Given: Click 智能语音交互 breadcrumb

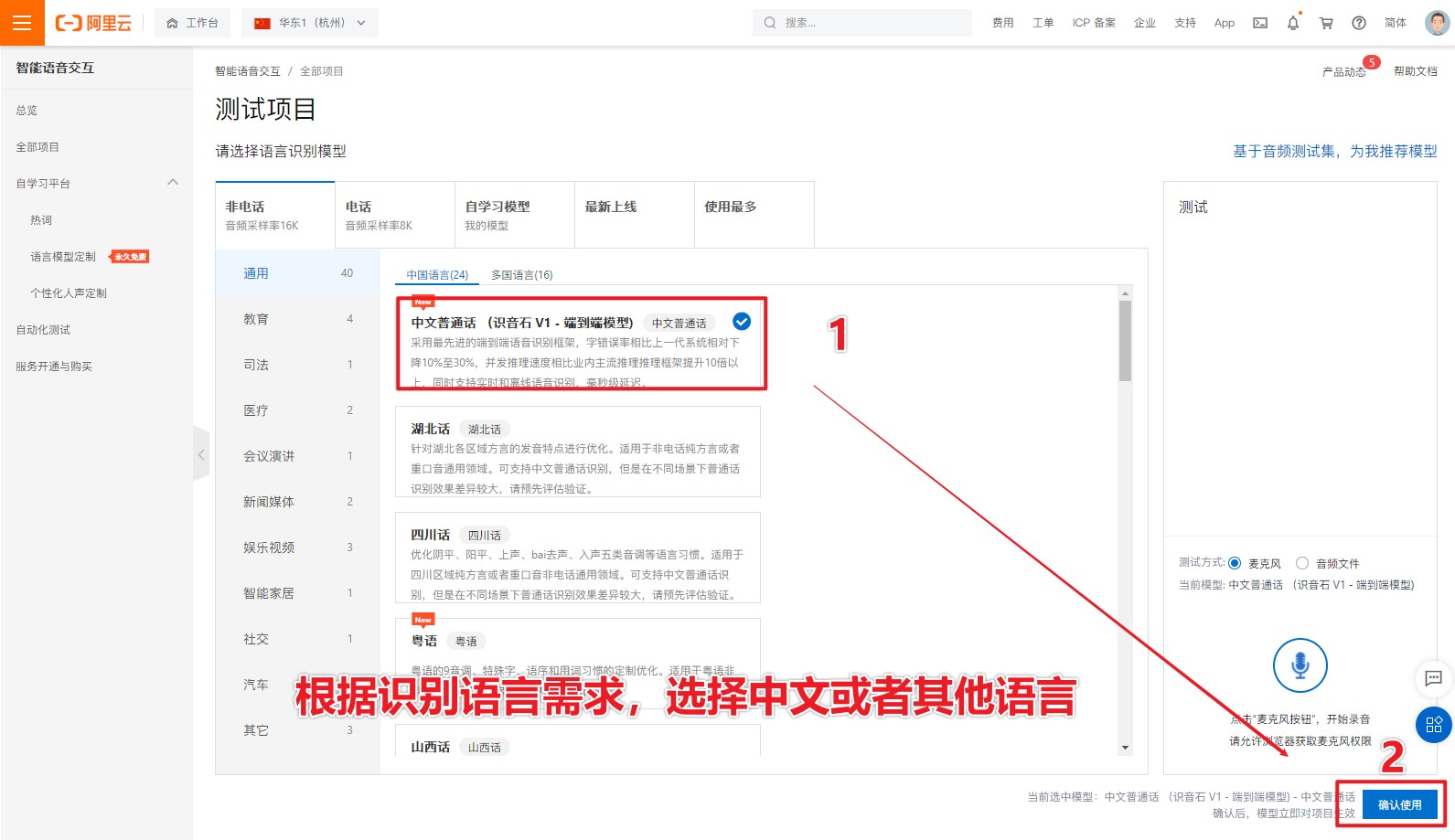Looking at the screenshot, I should pyautogui.click(x=248, y=71).
